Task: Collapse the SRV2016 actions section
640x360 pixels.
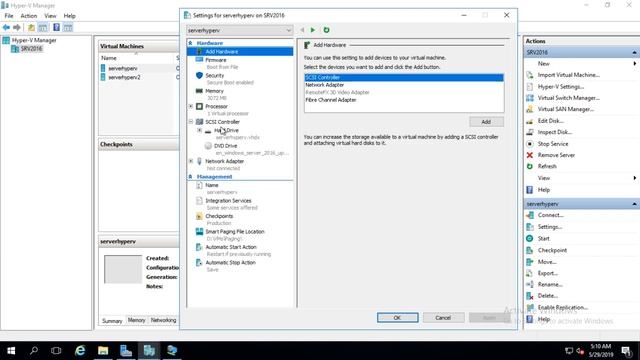Action: (x=634, y=52)
